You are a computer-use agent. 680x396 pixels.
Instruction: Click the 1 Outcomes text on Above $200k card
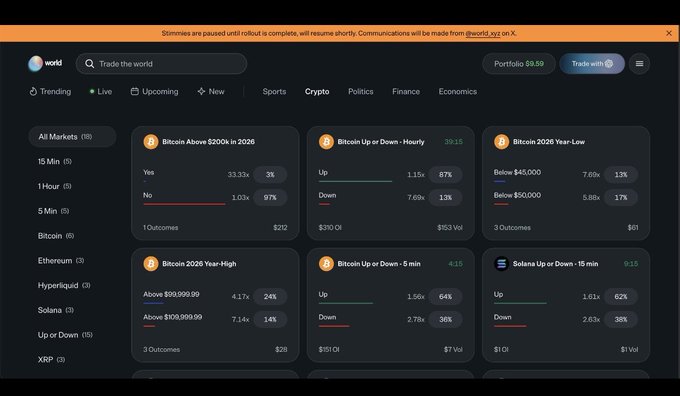(x=160, y=228)
